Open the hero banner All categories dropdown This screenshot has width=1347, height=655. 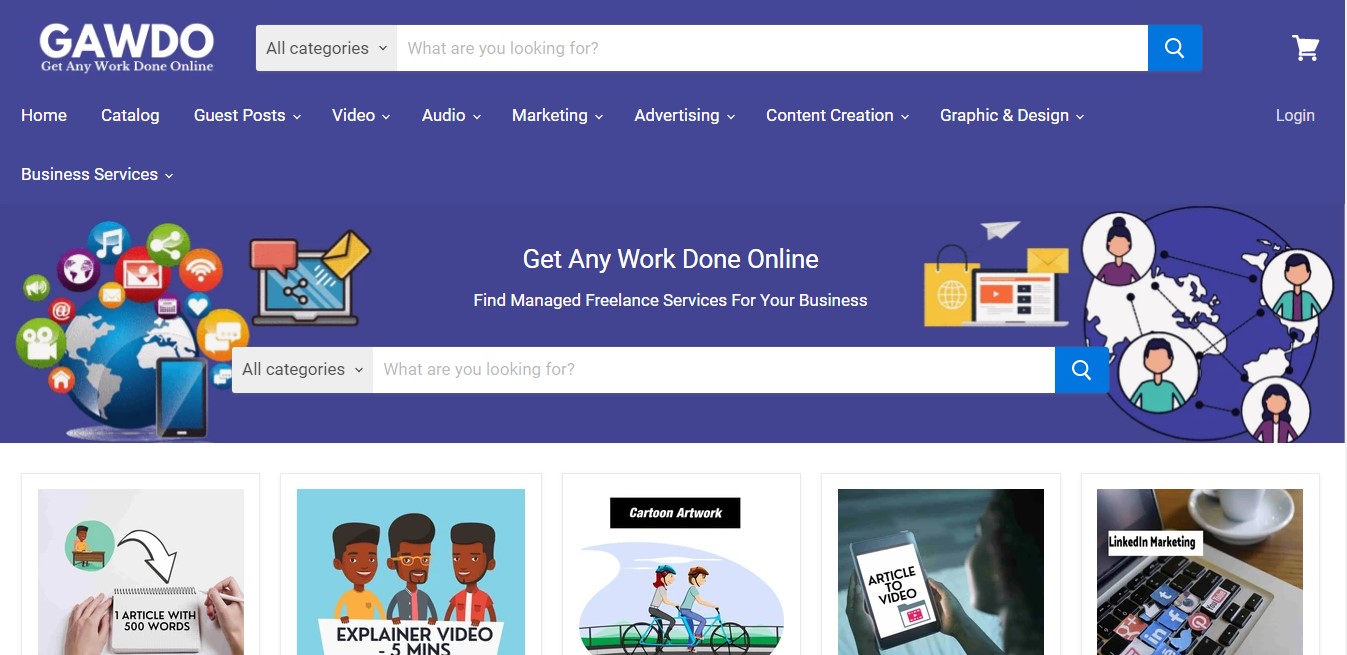pyautogui.click(x=302, y=370)
